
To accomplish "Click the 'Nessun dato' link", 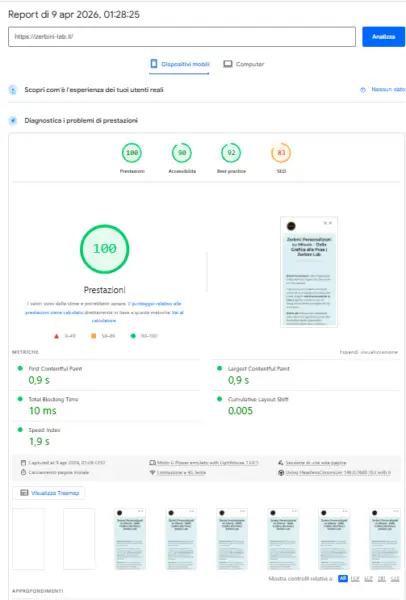I will click(x=388, y=89).
